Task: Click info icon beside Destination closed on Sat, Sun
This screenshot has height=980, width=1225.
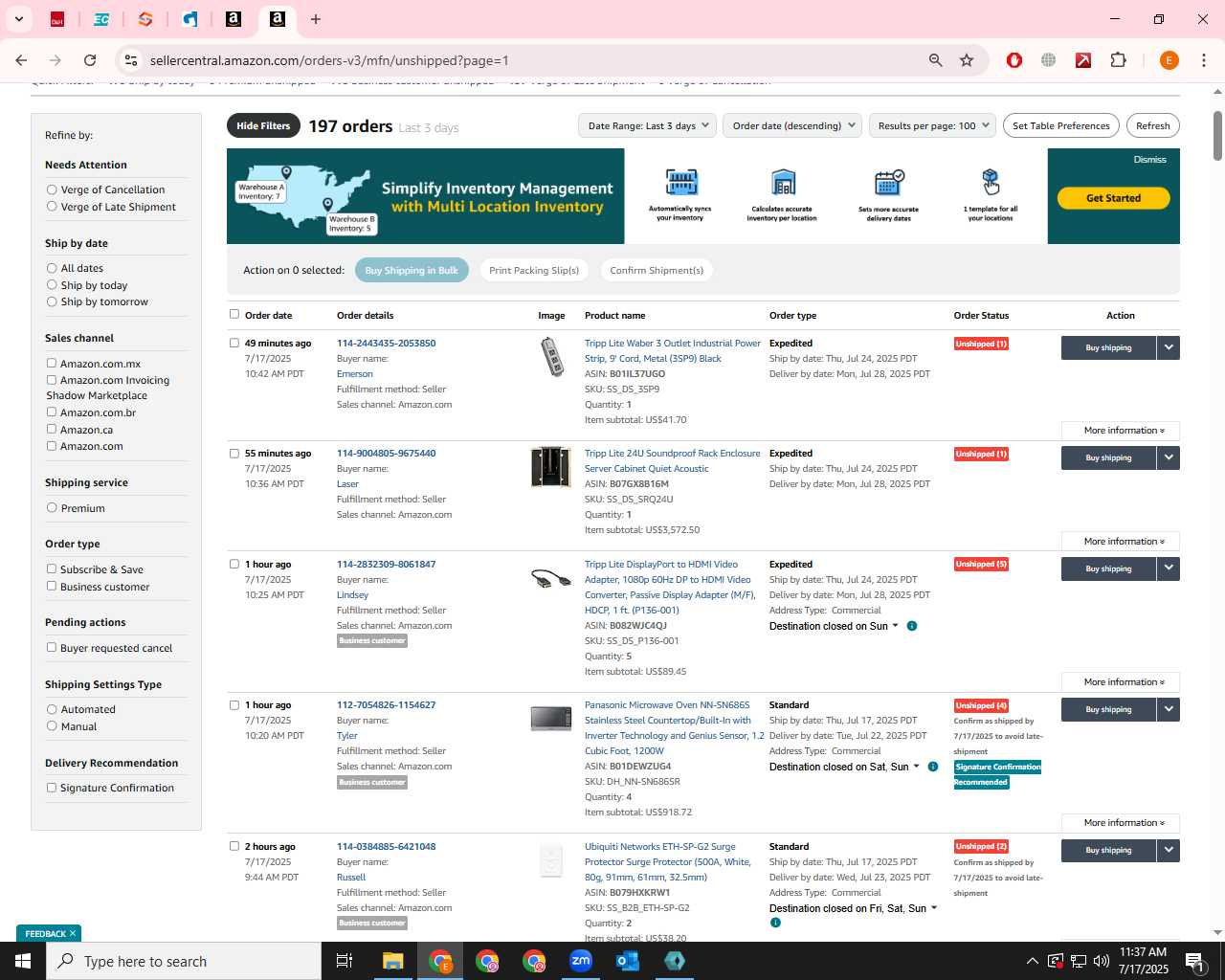Action: tap(933, 767)
